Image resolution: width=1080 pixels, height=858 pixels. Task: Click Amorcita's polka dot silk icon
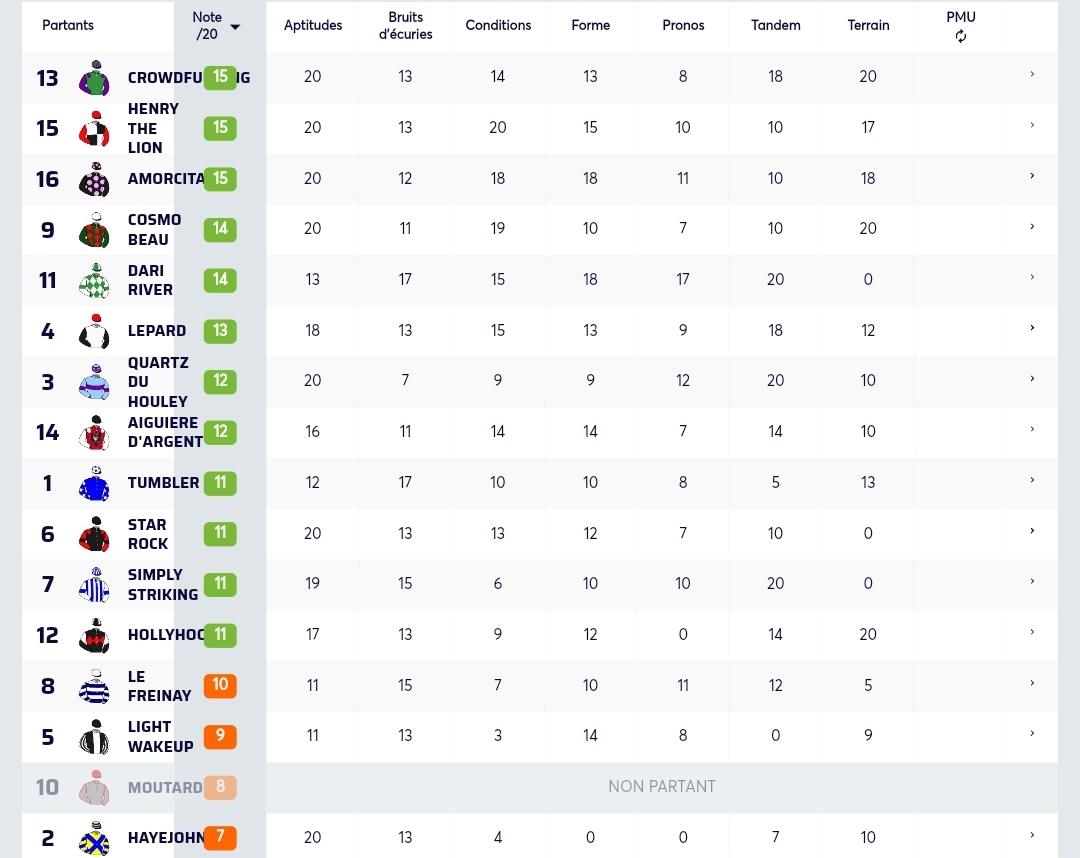[x=94, y=179]
